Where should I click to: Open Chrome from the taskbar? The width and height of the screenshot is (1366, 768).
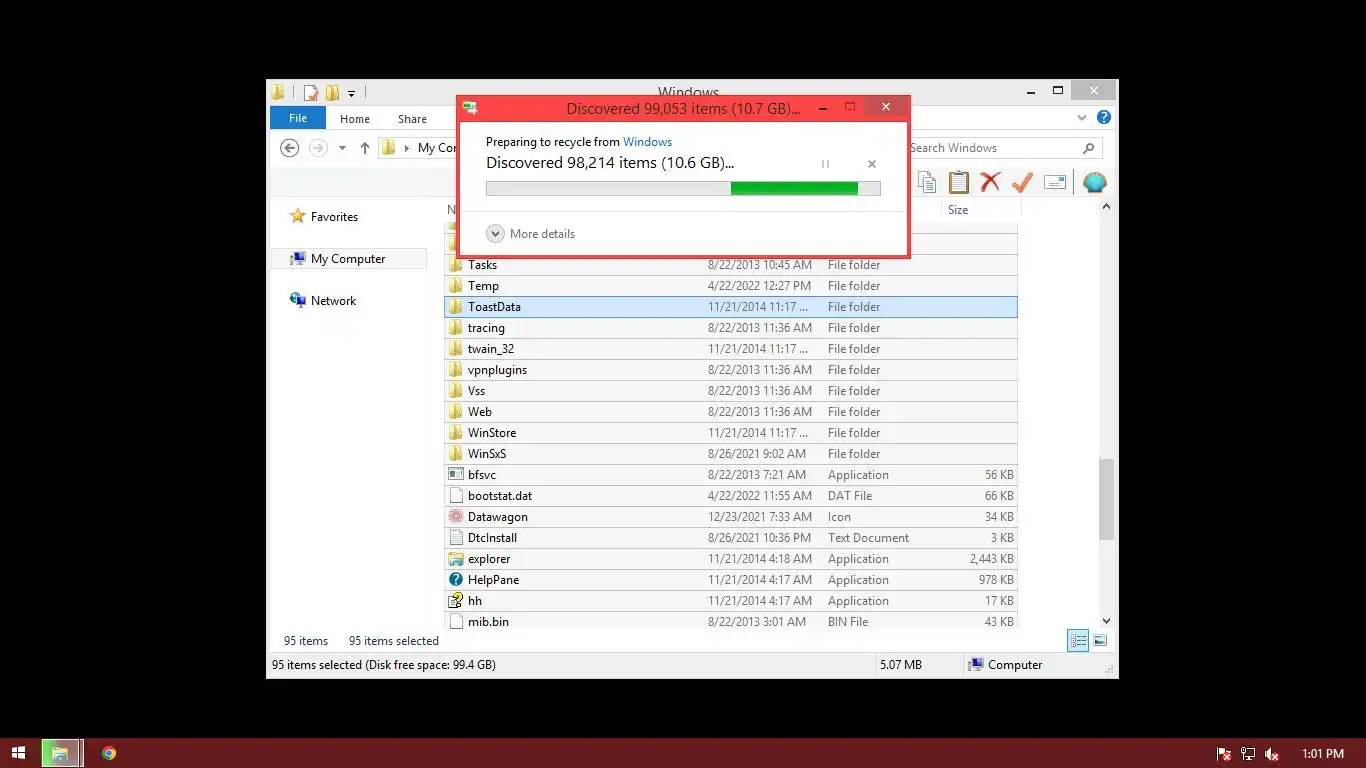tap(109, 753)
